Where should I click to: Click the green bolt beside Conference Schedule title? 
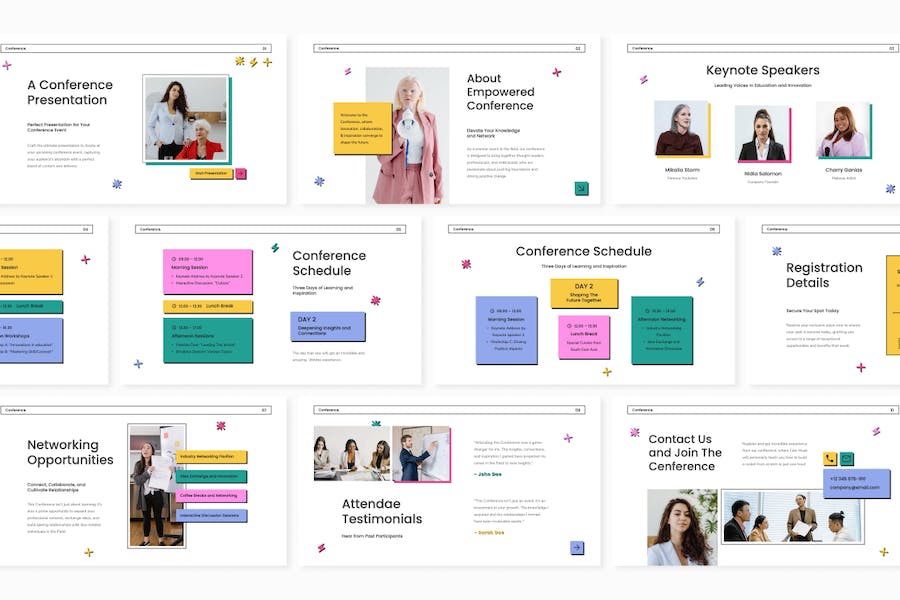[x=275, y=247]
